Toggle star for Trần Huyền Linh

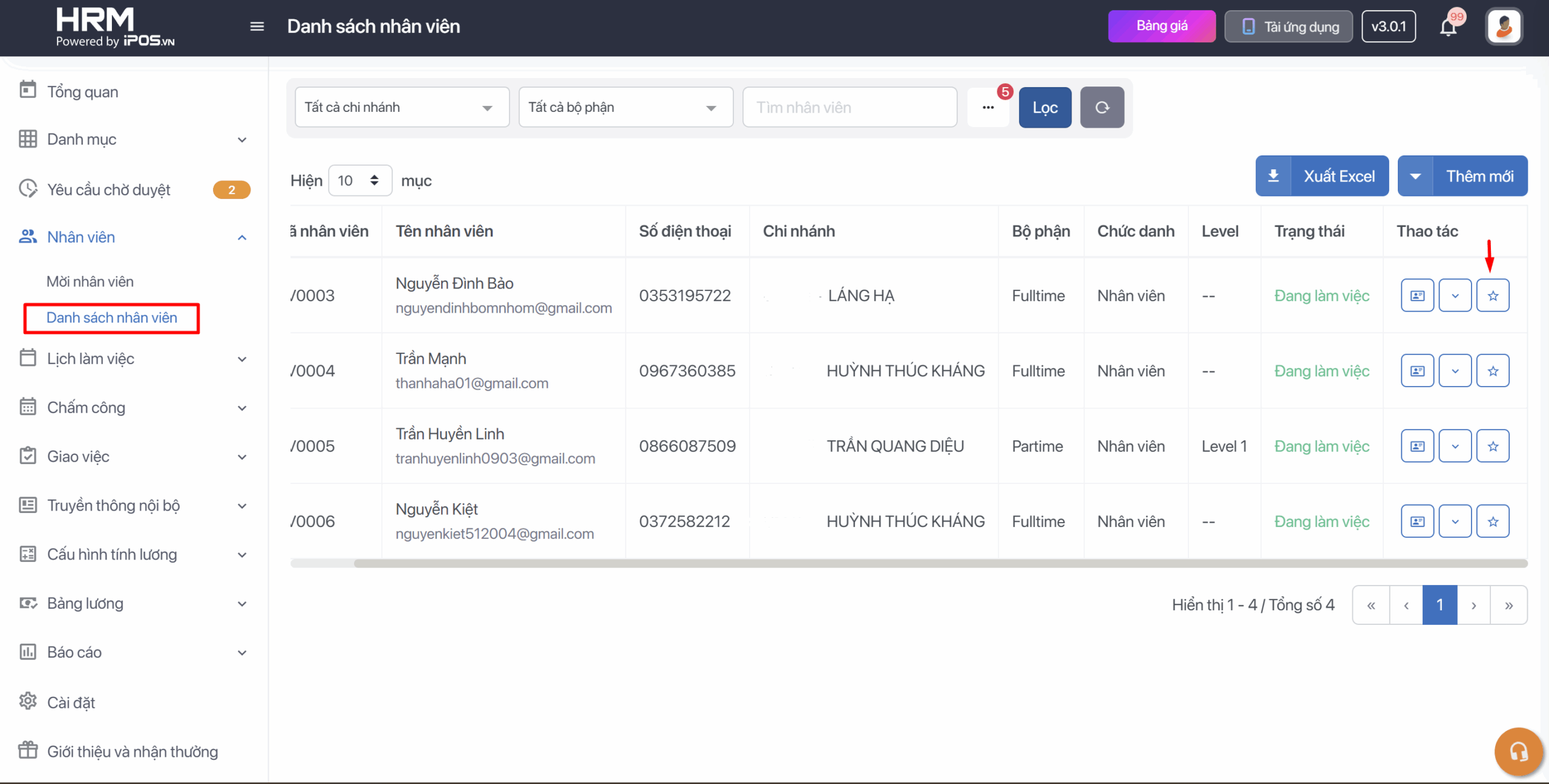tap(1493, 446)
